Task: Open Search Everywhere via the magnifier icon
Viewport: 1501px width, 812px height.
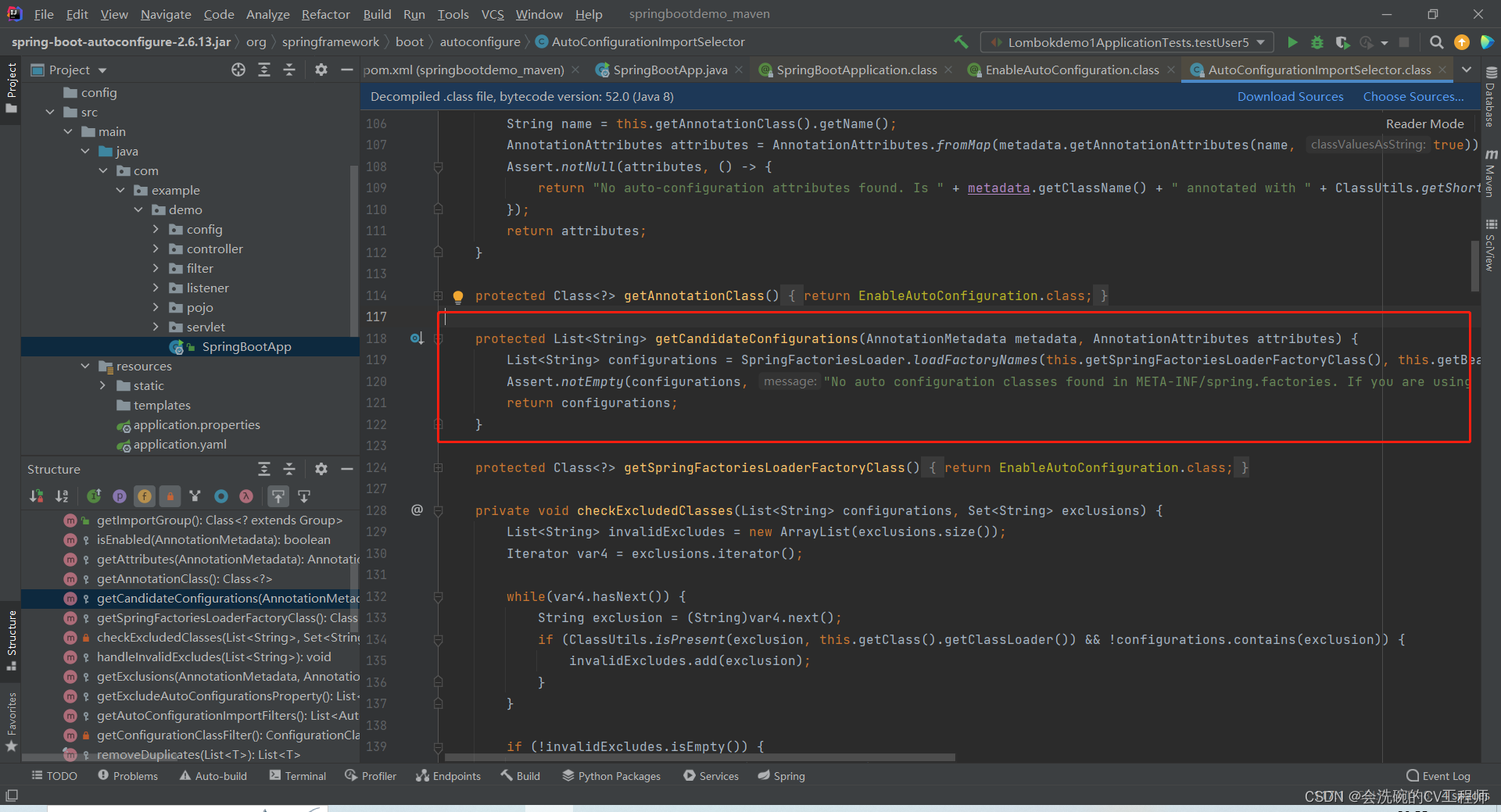Action: click(1436, 42)
